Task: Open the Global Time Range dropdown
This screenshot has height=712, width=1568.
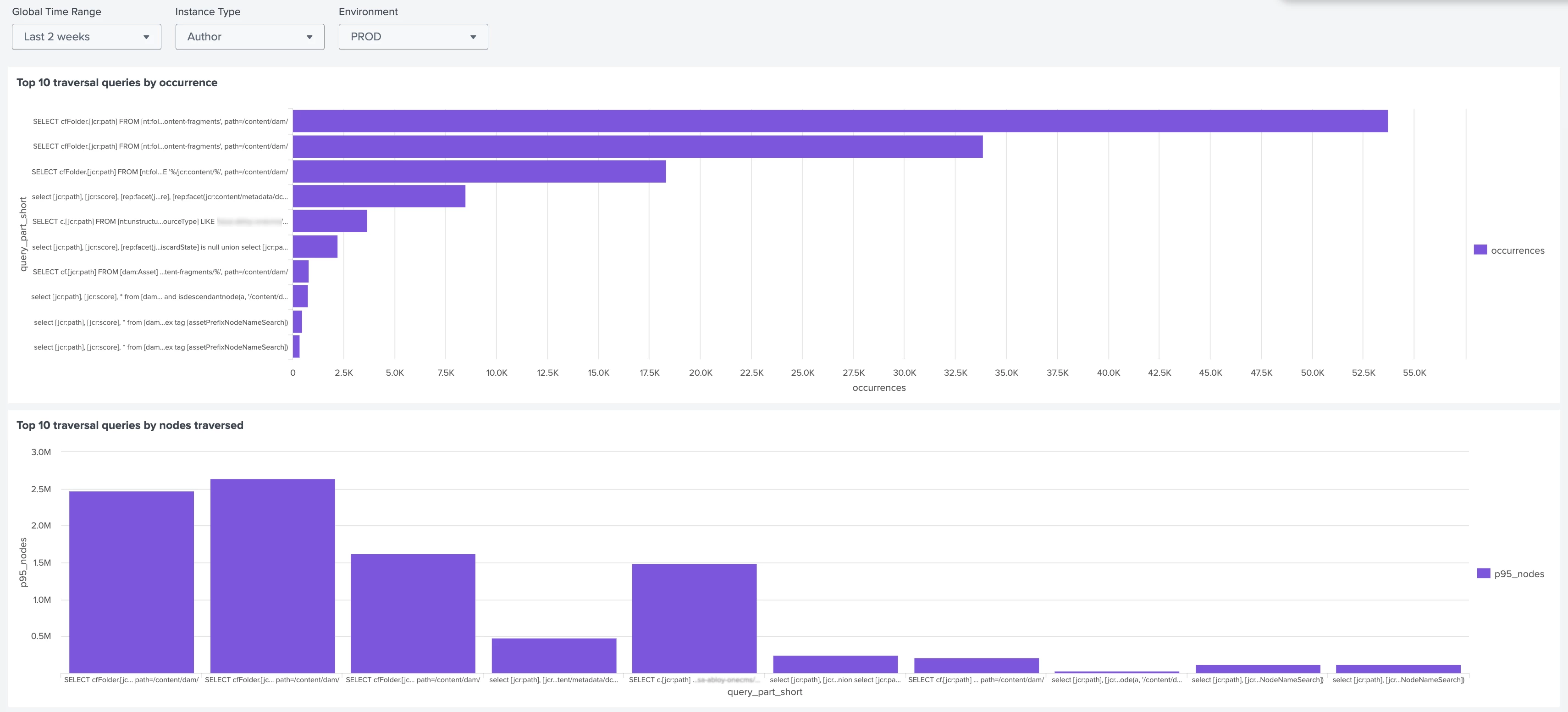Action: click(x=86, y=37)
